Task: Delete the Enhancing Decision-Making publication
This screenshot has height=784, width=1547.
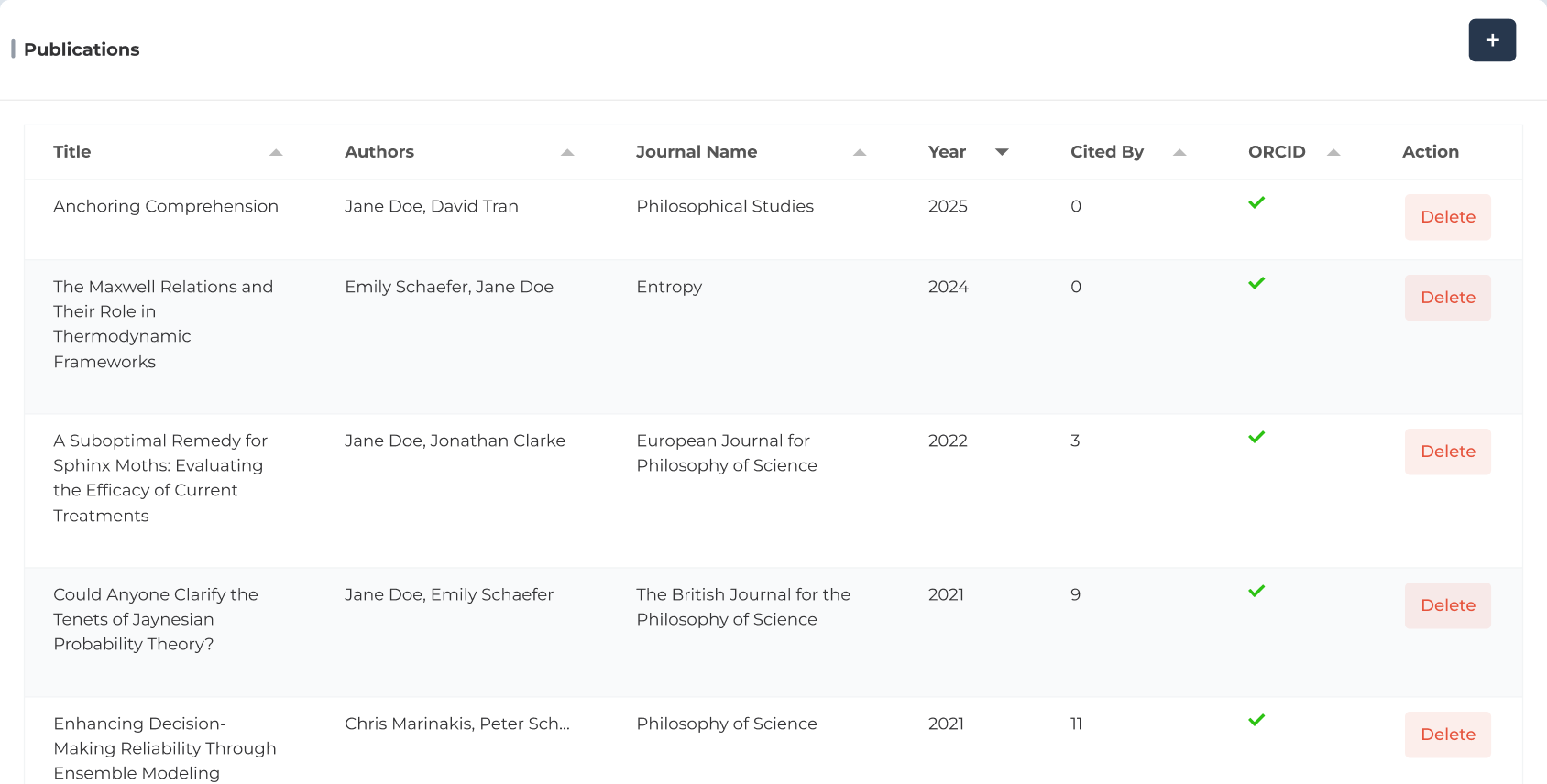Action: pyautogui.click(x=1447, y=735)
